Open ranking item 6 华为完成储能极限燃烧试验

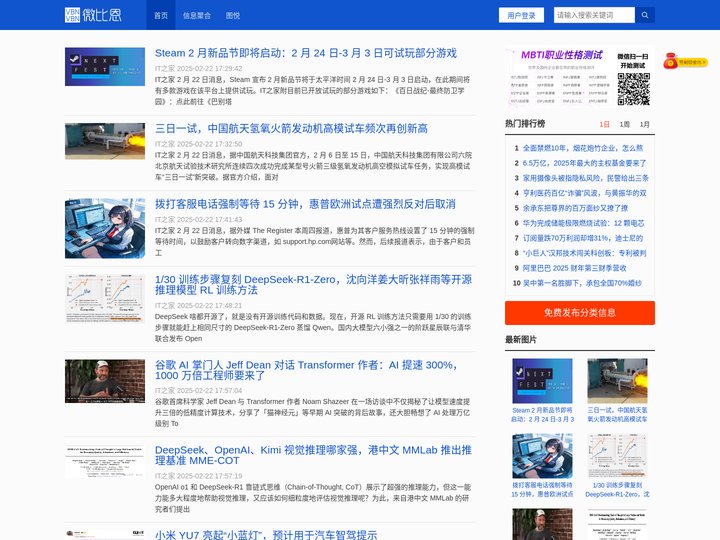(x=584, y=223)
